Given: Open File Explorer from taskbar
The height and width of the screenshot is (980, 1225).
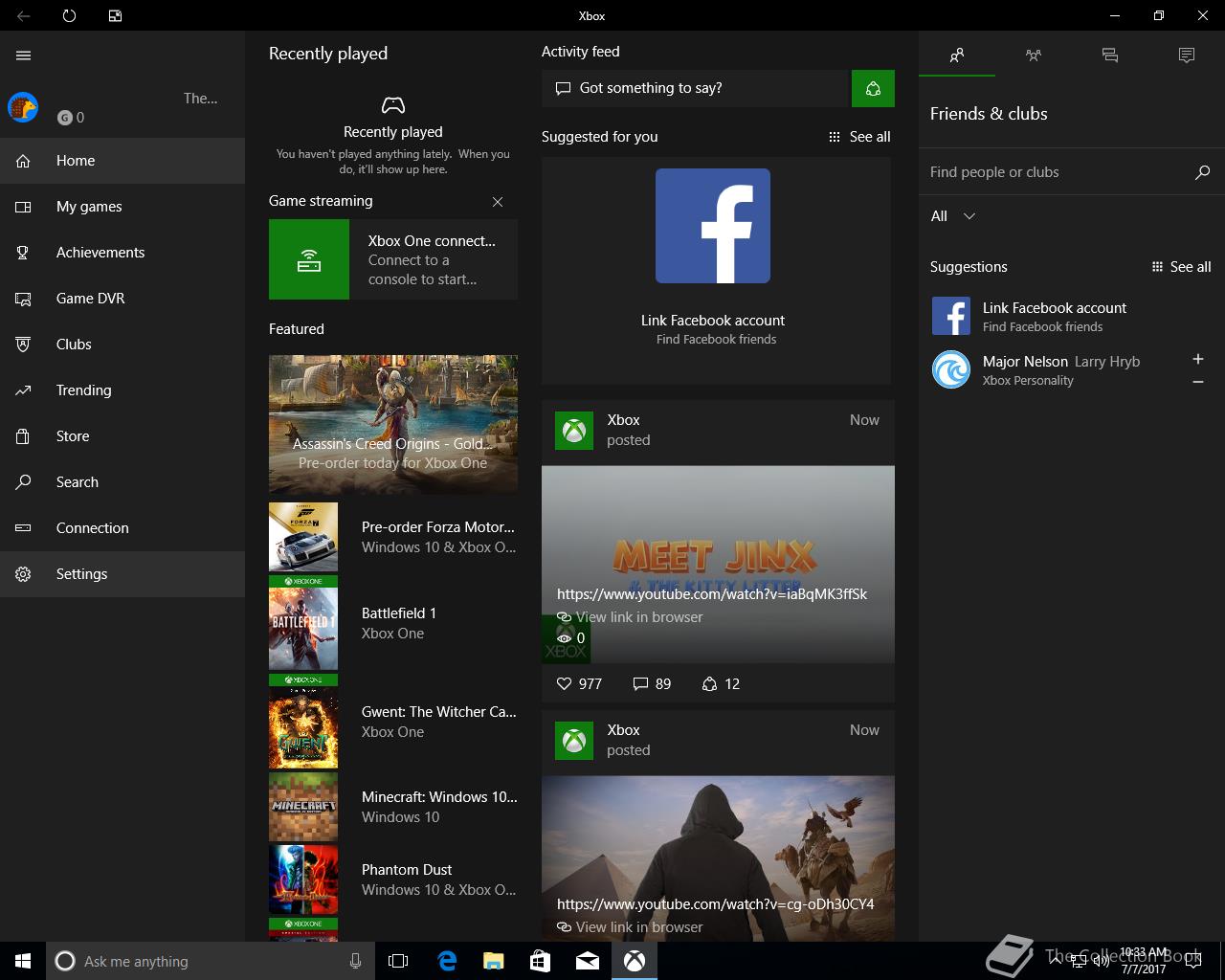Looking at the screenshot, I should (494, 961).
